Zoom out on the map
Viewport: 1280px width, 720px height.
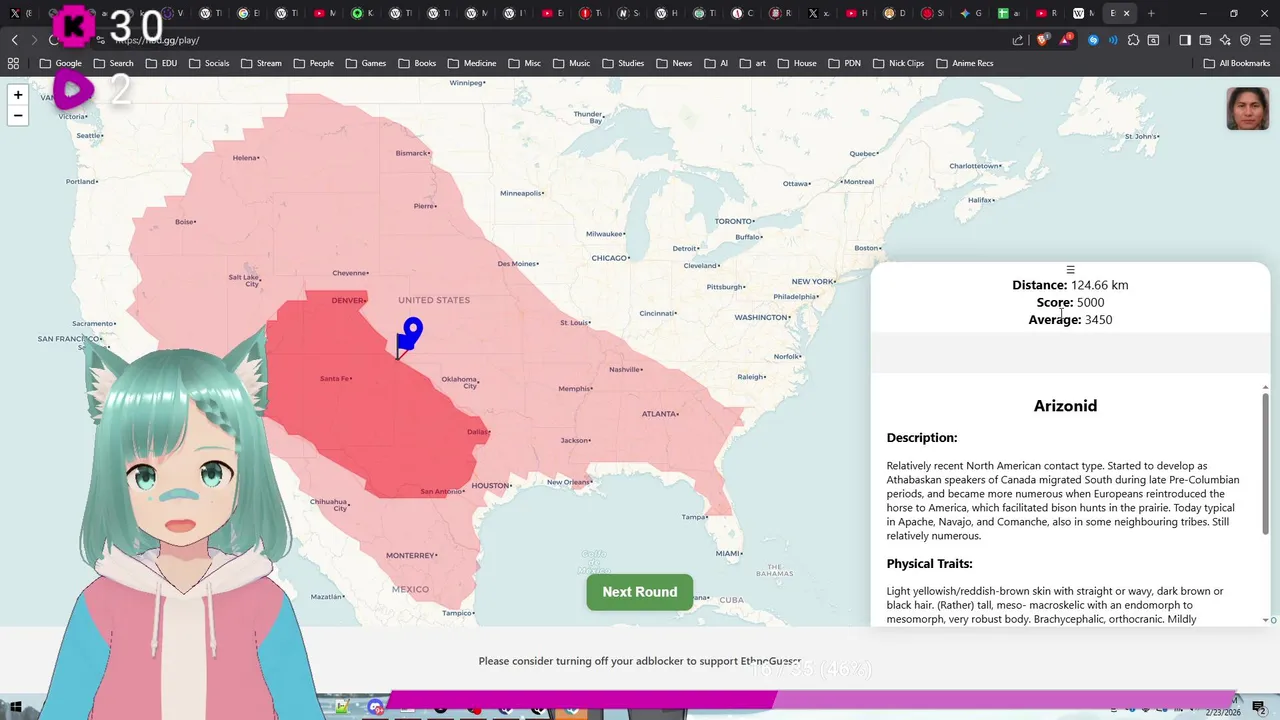[17, 116]
